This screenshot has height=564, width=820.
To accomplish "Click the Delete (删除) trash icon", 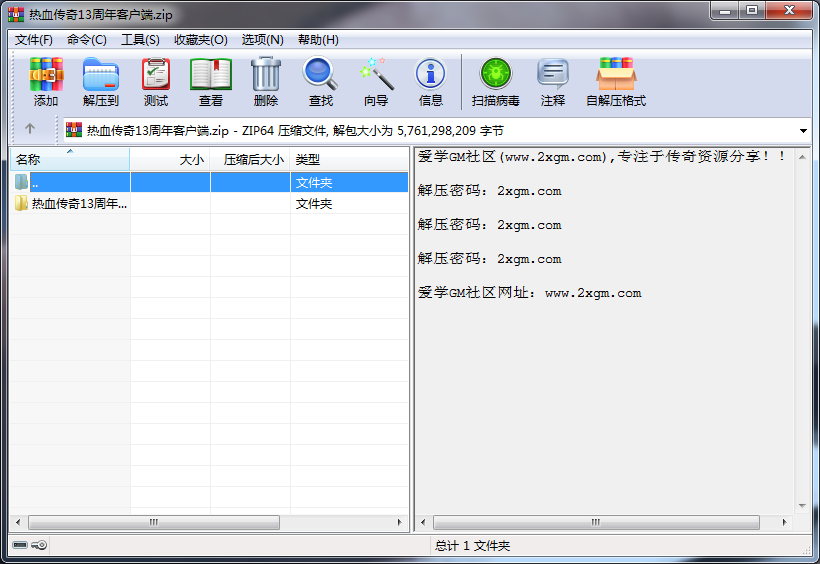I will click(x=266, y=74).
